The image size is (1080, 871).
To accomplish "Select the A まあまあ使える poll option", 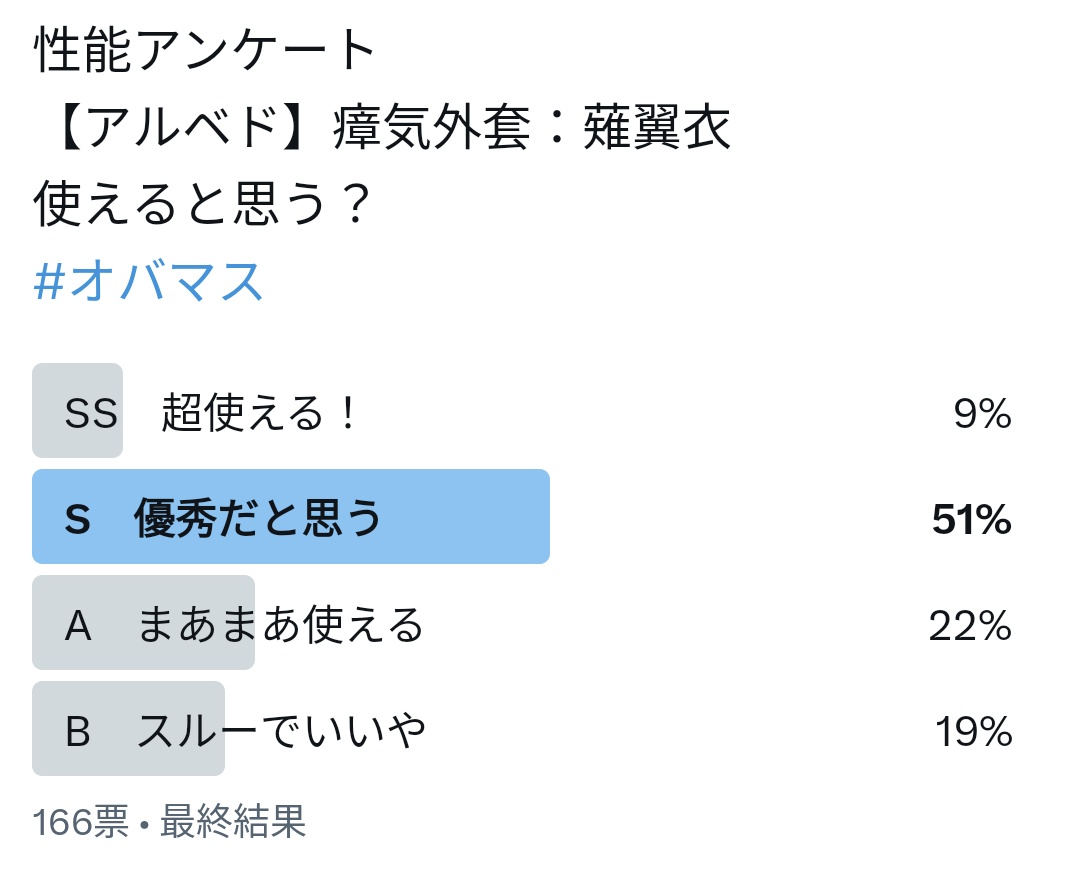I will (521, 622).
